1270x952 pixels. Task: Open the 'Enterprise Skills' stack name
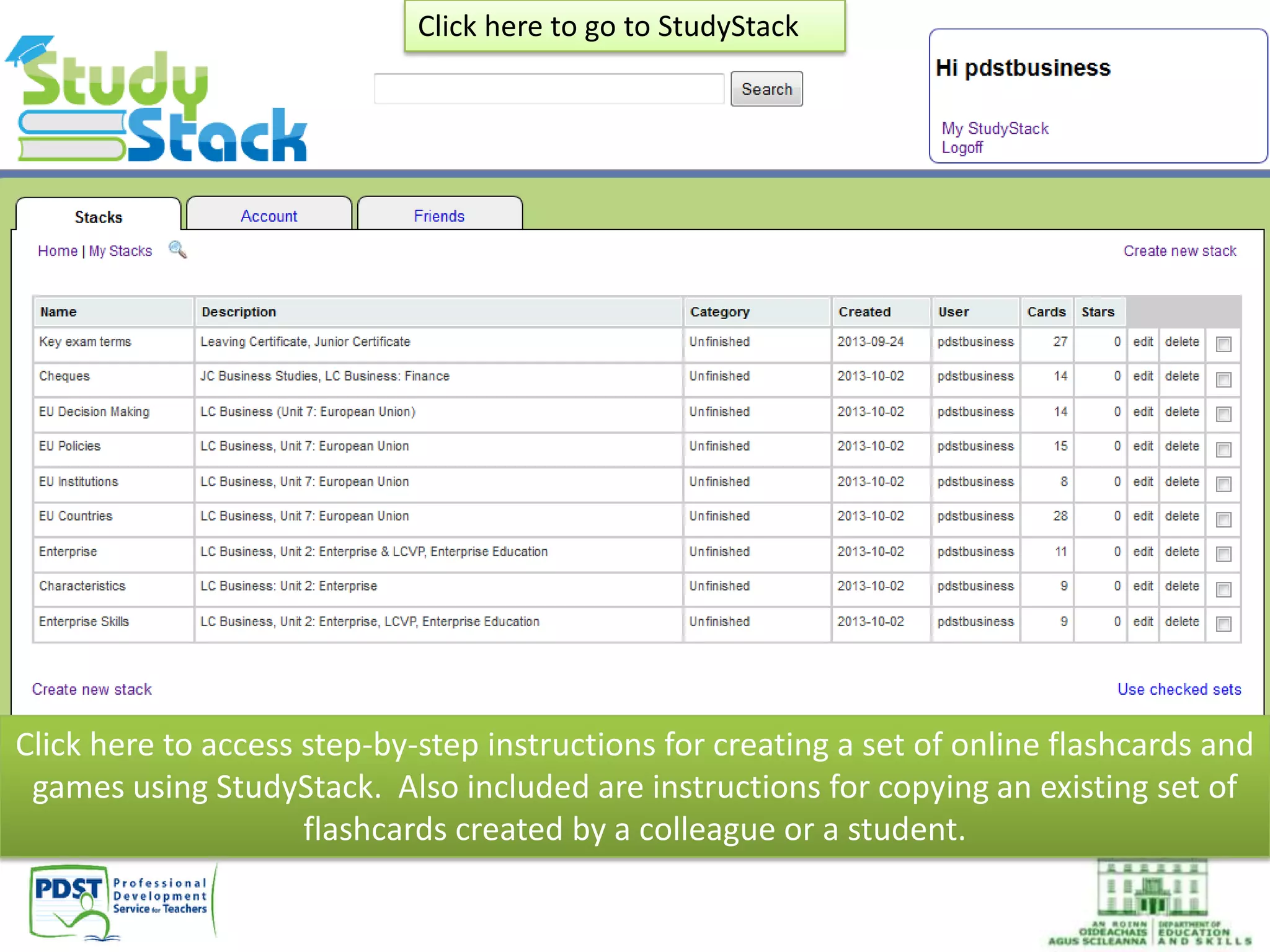84,621
